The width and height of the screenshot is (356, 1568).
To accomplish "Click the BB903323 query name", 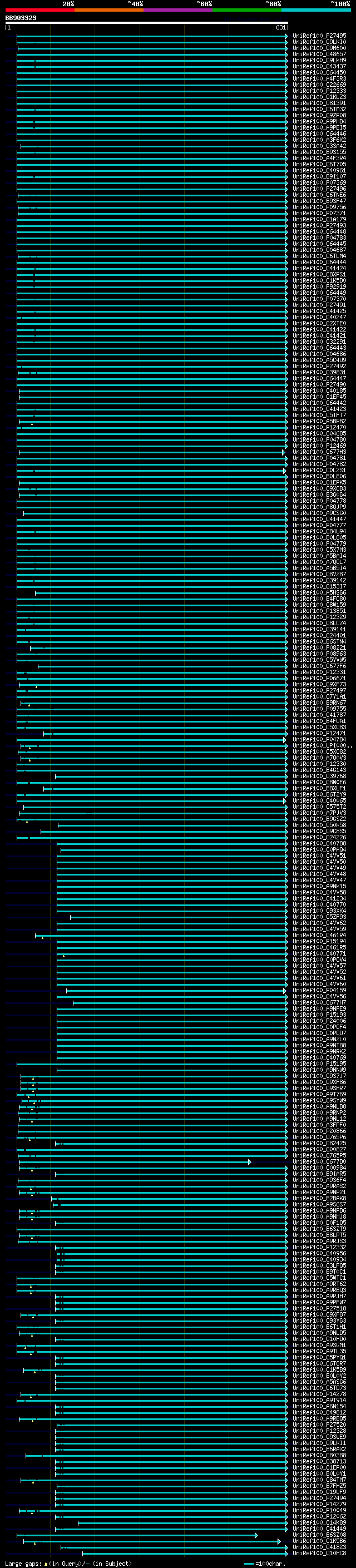I will click(x=21, y=18).
